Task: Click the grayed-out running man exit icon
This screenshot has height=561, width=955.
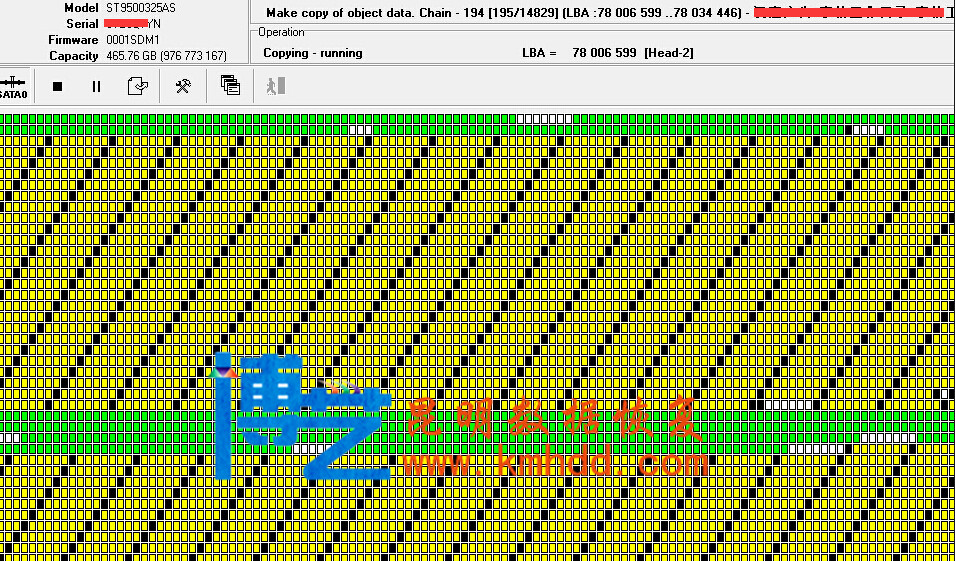Action: [x=275, y=87]
